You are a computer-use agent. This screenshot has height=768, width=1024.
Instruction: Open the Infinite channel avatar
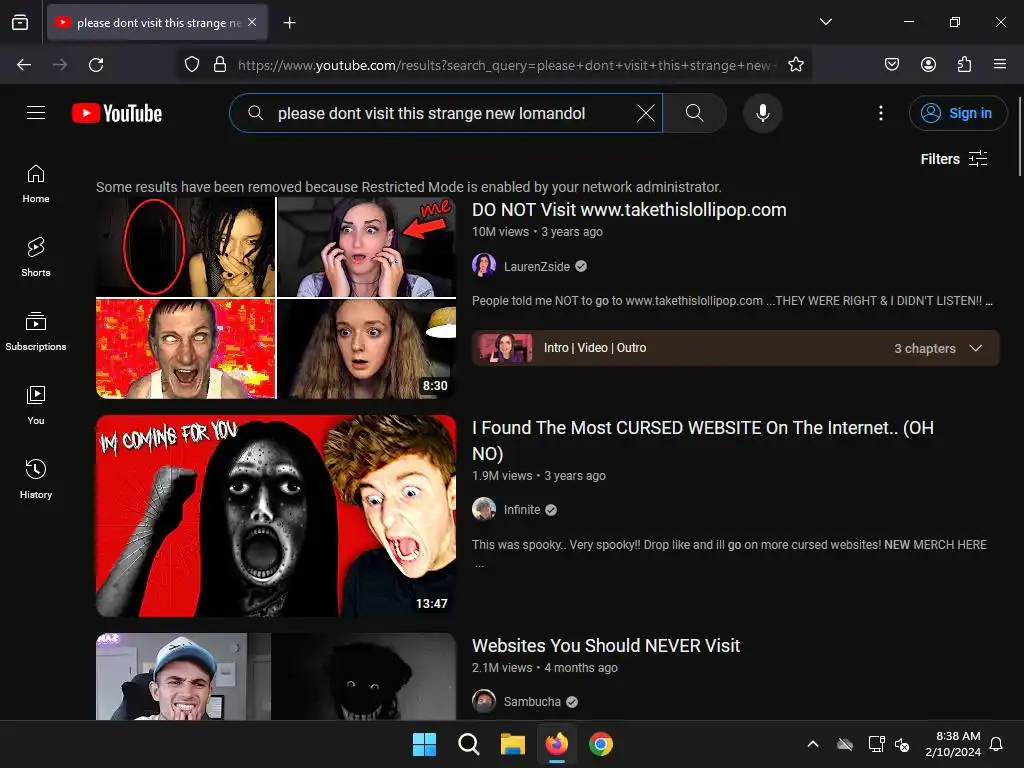[x=484, y=509]
